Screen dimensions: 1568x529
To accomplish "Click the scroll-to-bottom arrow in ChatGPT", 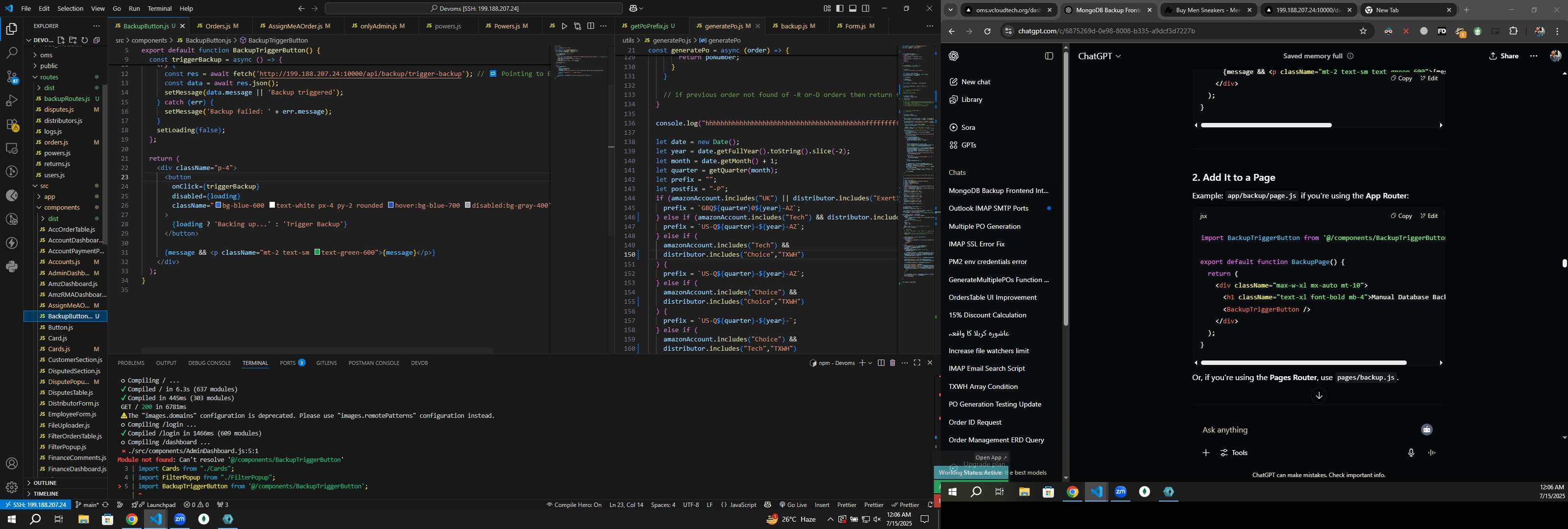I will (1319, 396).
